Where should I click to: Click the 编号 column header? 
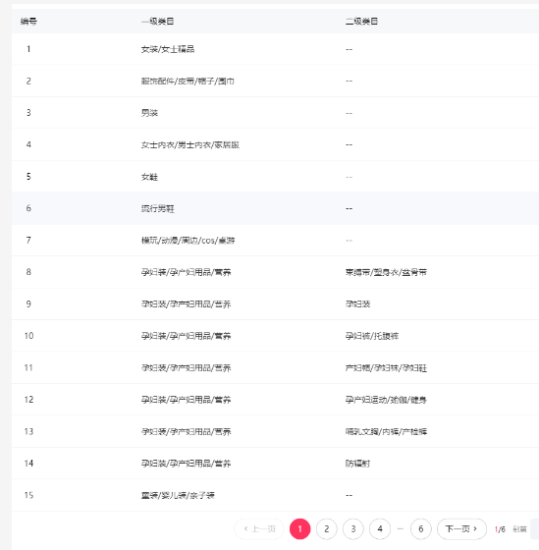point(29,21)
